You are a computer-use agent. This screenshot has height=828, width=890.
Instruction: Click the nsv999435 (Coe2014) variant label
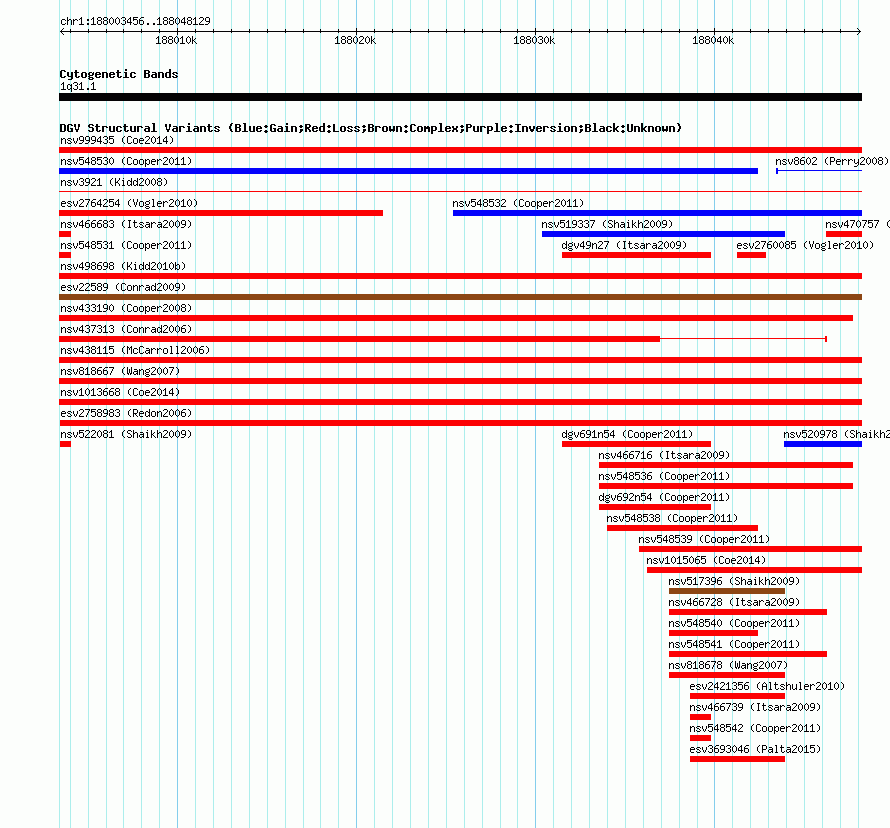point(117,140)
